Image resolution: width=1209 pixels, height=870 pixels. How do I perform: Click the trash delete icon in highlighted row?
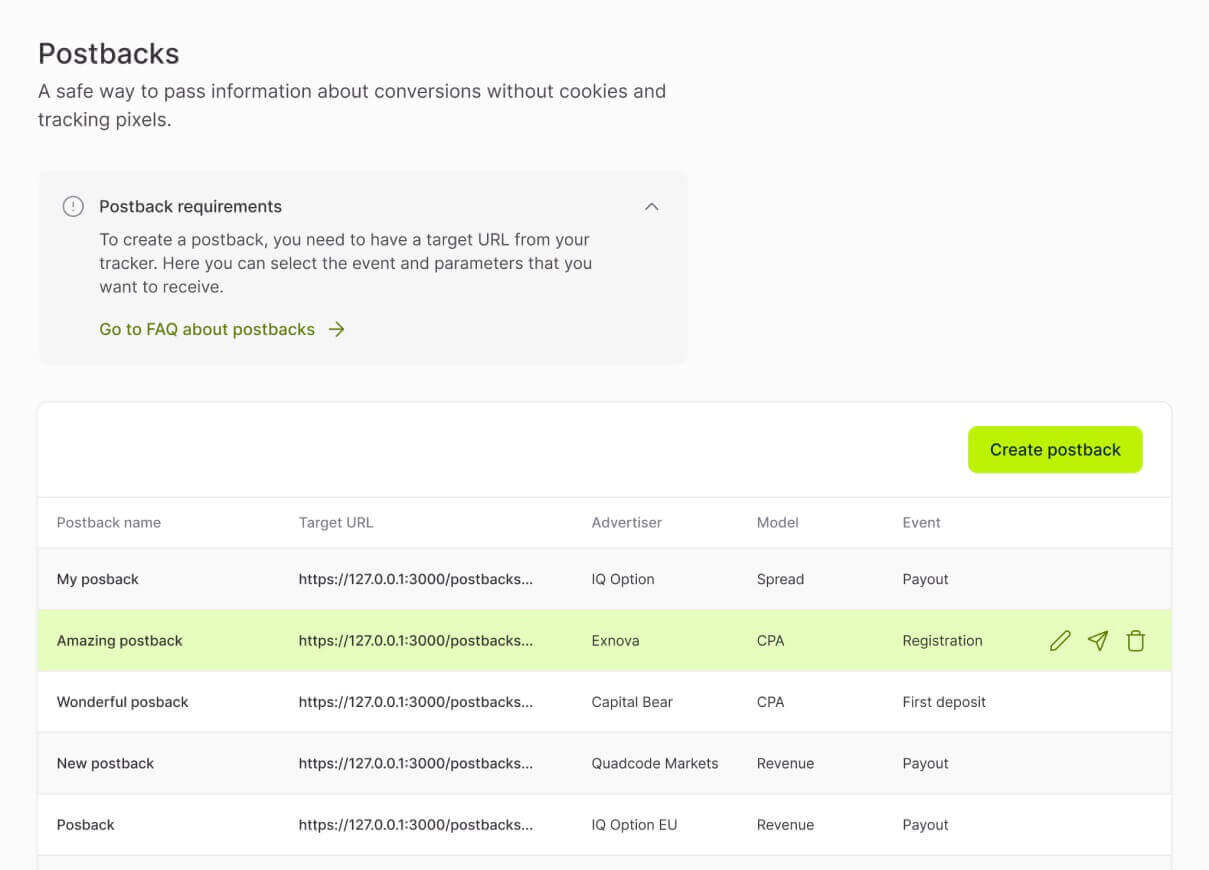pyautogui.click(x=1135, y=641)
